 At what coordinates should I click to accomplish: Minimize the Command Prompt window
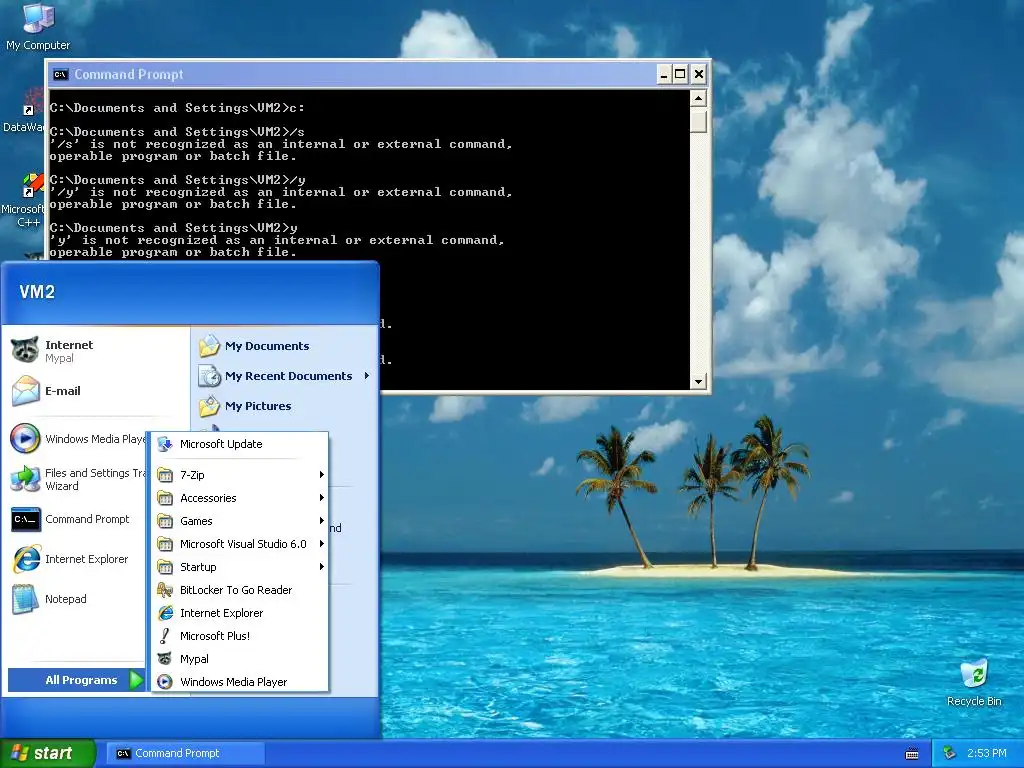(x=664, y=74)
